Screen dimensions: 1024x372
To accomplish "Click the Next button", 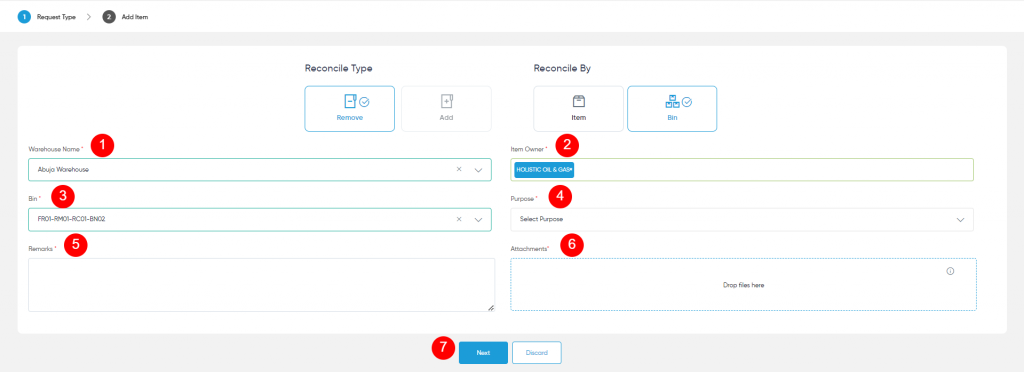I will pyautogui.click(x=483, y=352).
